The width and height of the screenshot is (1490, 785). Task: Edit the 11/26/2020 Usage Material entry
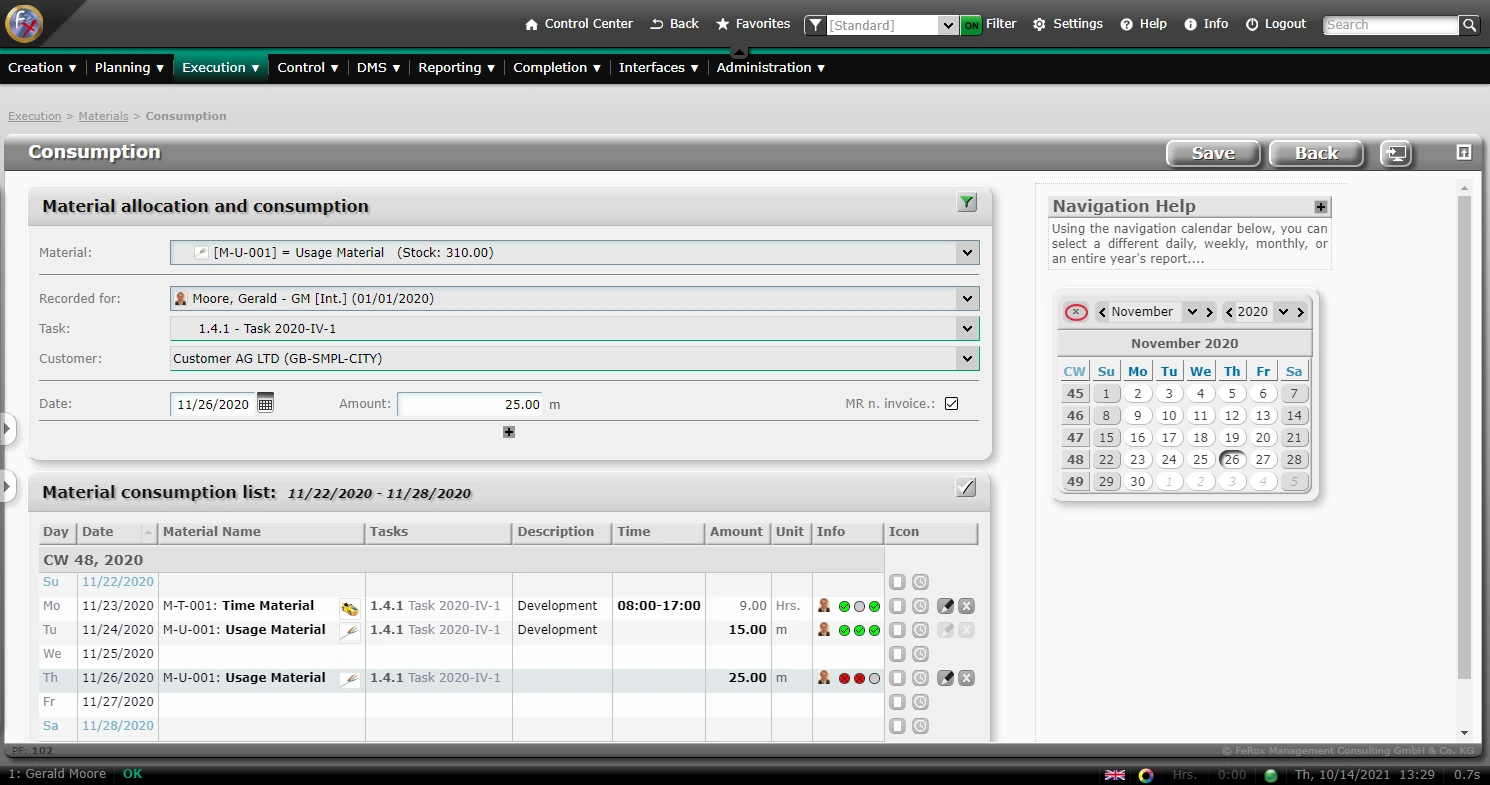point(945,678)
